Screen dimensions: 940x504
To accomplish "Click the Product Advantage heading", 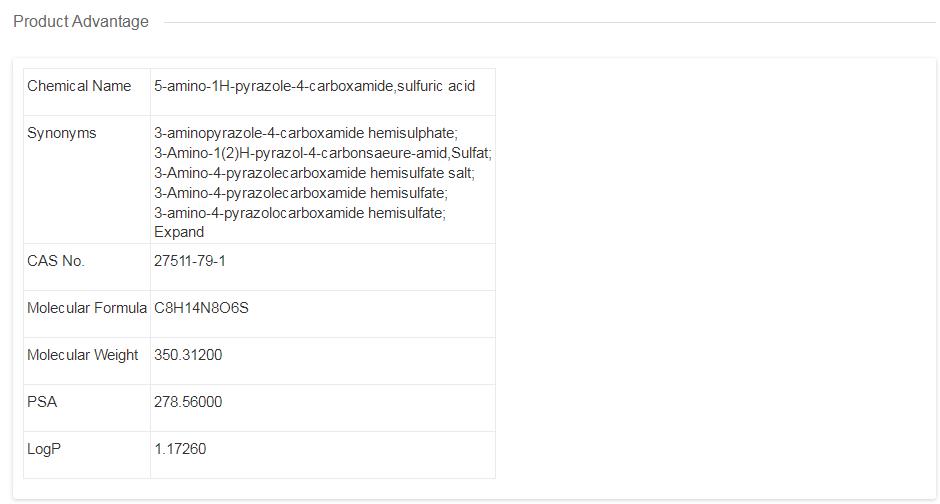I will point(81,22).
